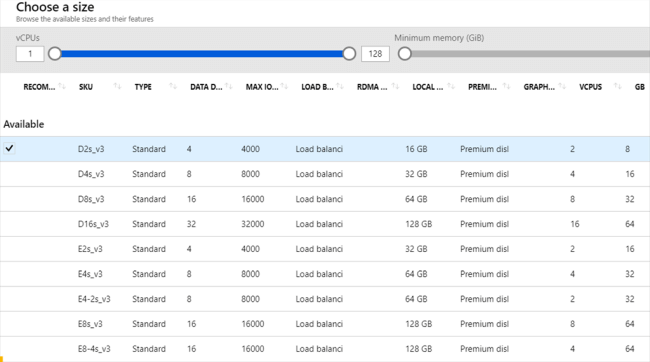Sort by the SKU column arrows icon
This screenshot has height=362, width=650.
(118, 86)
